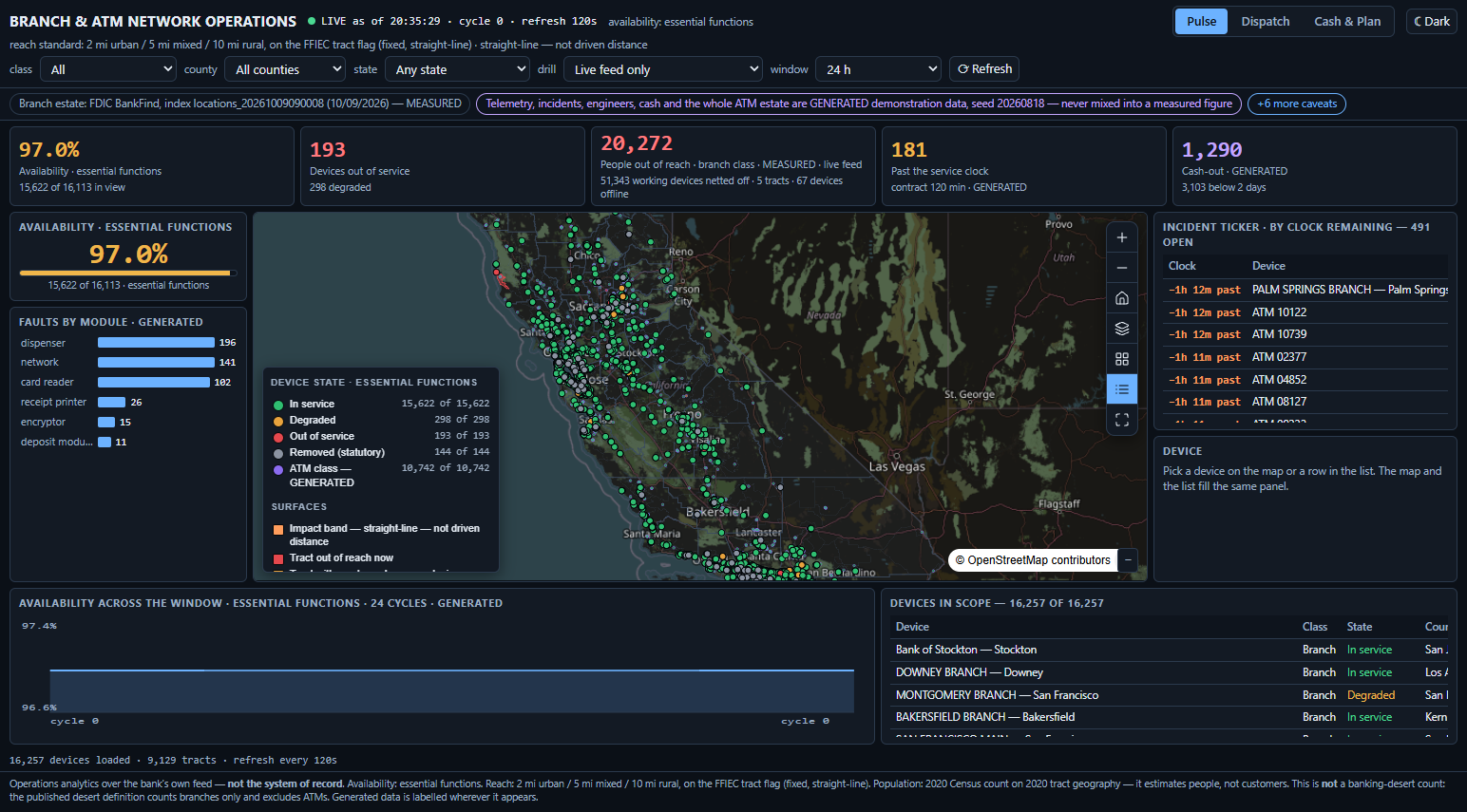Switch to the Dispatch tab
Screen dimensions: 1467x812
click(x=1266, y=21)
